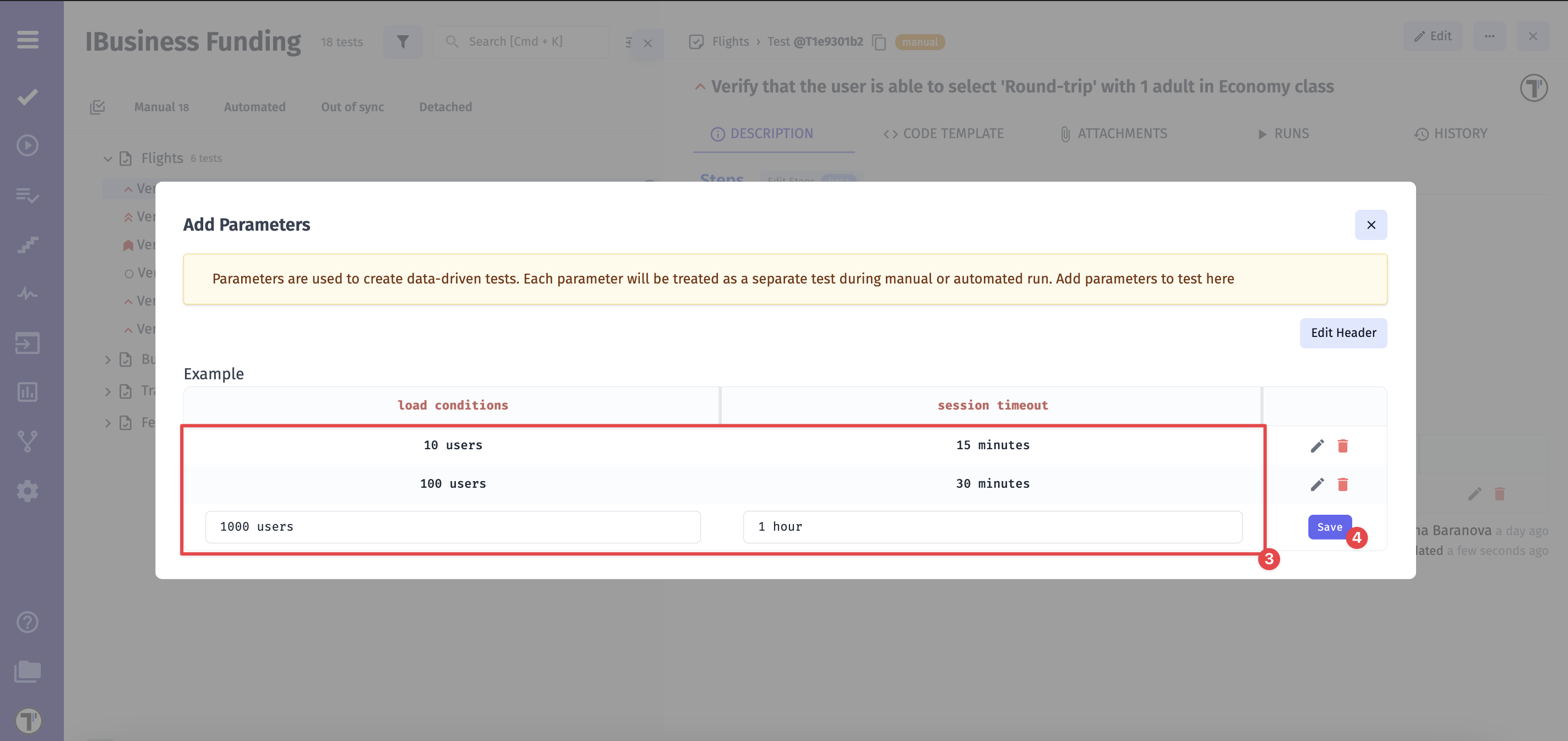Open the hamburger menu at top left
This screenshot has height=741, width=1568.
pyautogui.click(x=28, y=40)
